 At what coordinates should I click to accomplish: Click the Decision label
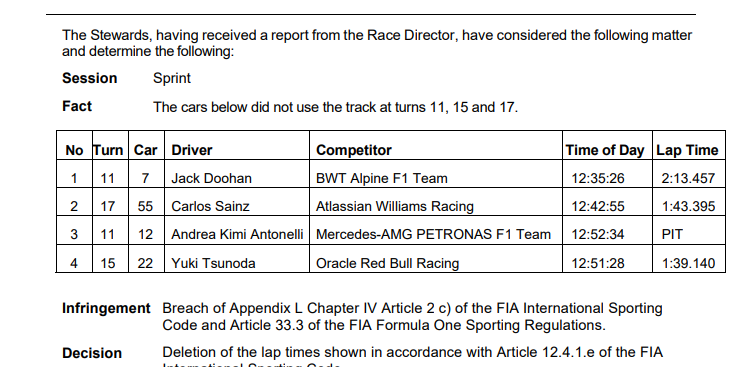point(92,353)
